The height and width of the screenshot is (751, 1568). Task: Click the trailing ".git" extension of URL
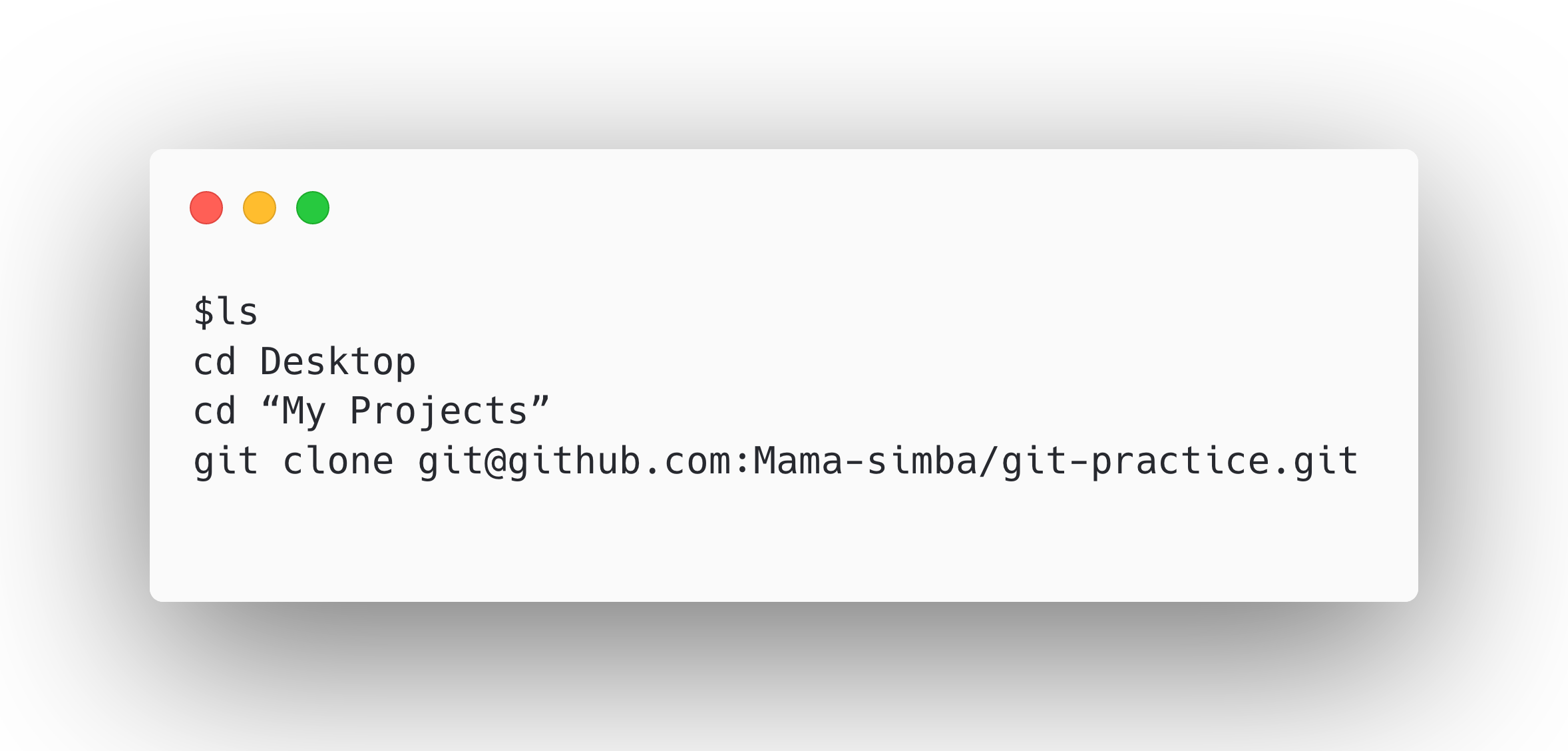(1314, 461)
